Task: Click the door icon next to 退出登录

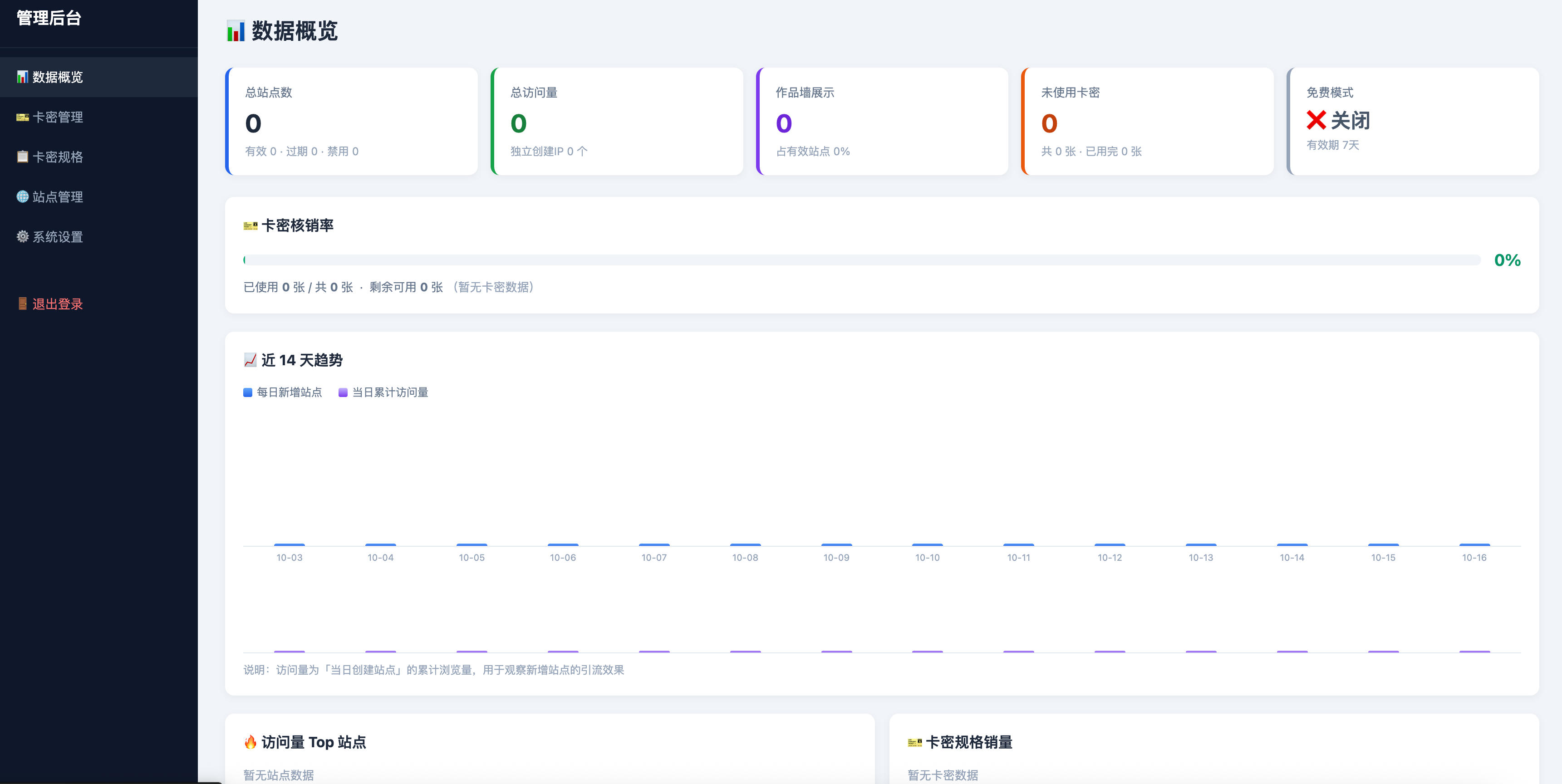Action: pyautogui.click(x=22, y=304)
